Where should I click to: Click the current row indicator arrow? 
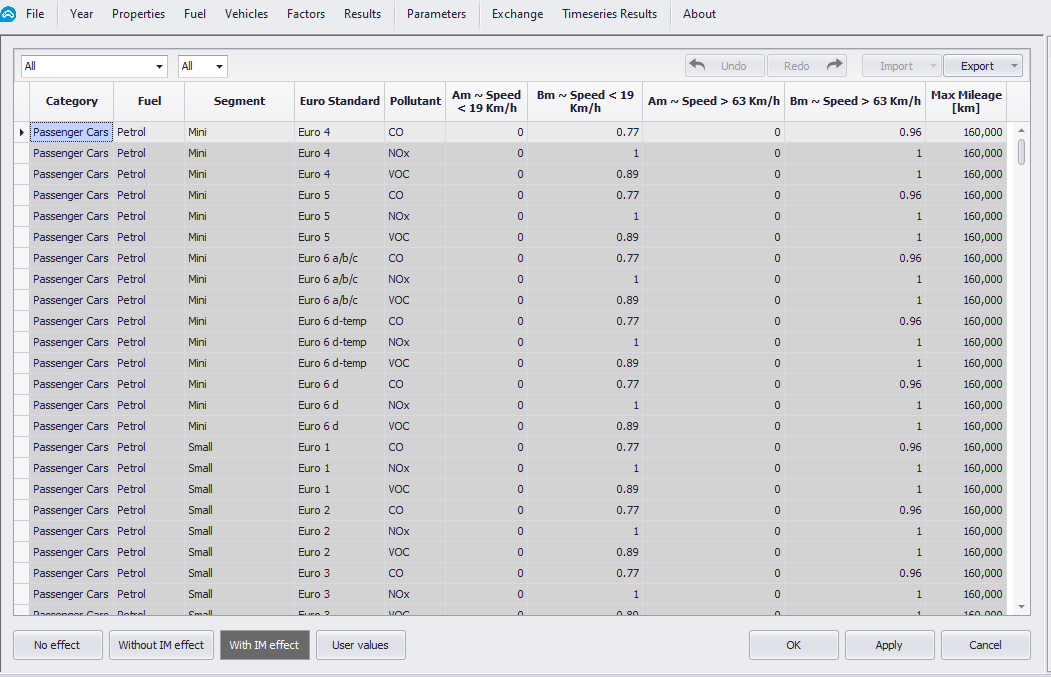22,132
